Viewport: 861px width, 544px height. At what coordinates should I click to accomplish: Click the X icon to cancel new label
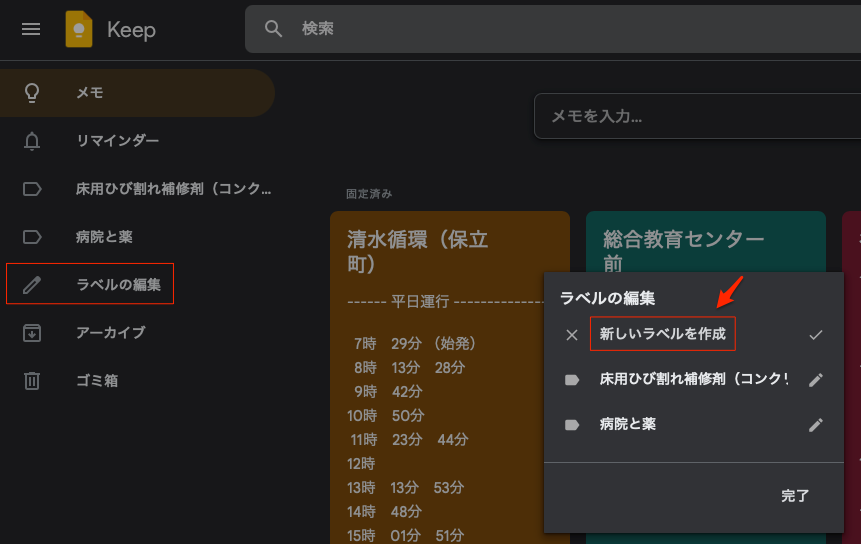pyautogui.click(x=572, y=335)
